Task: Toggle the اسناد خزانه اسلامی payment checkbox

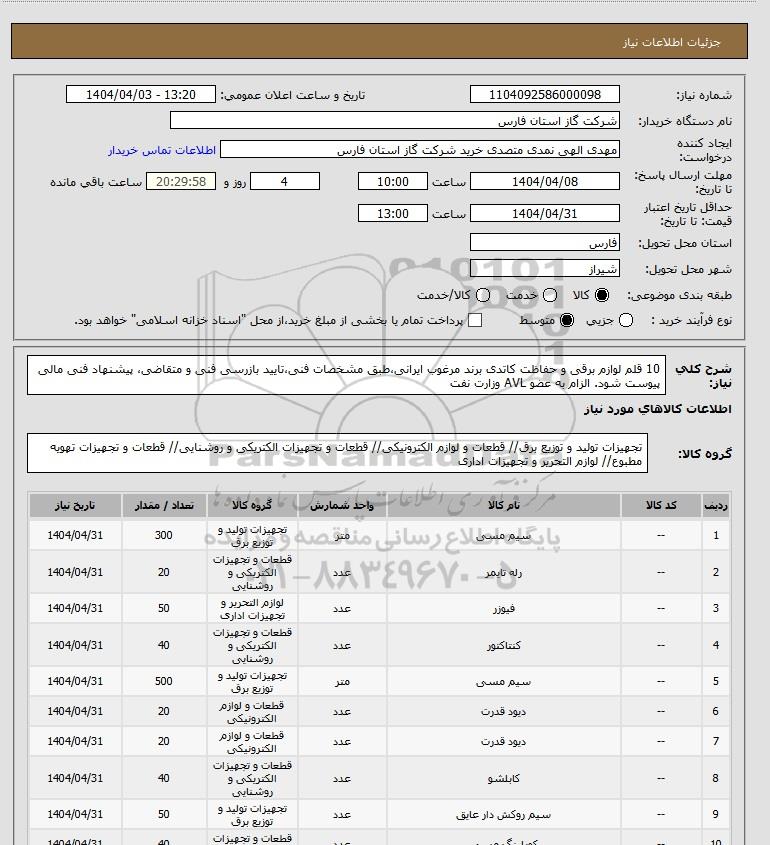Action: click(x=475, y=321)
